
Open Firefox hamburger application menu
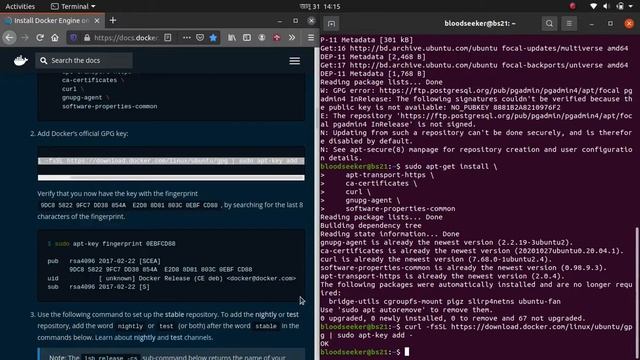point(311,38)
